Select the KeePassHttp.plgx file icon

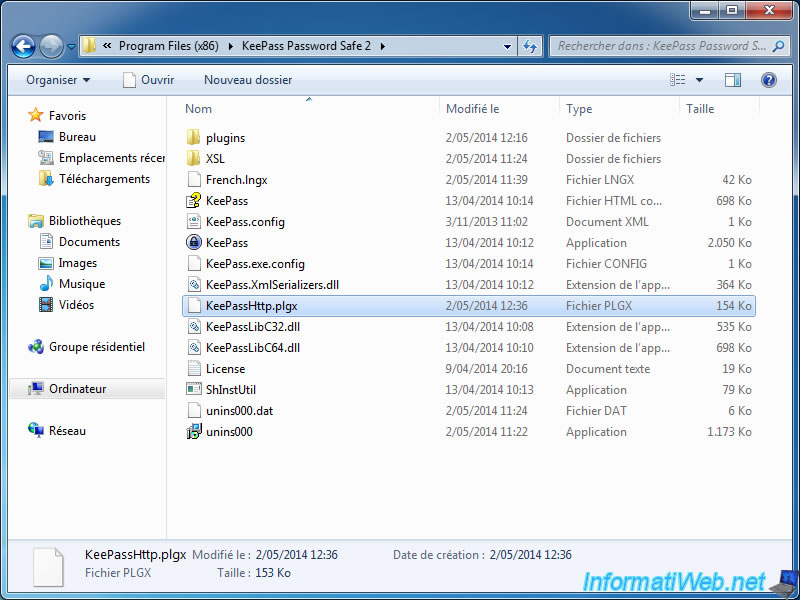coord(193,306)
